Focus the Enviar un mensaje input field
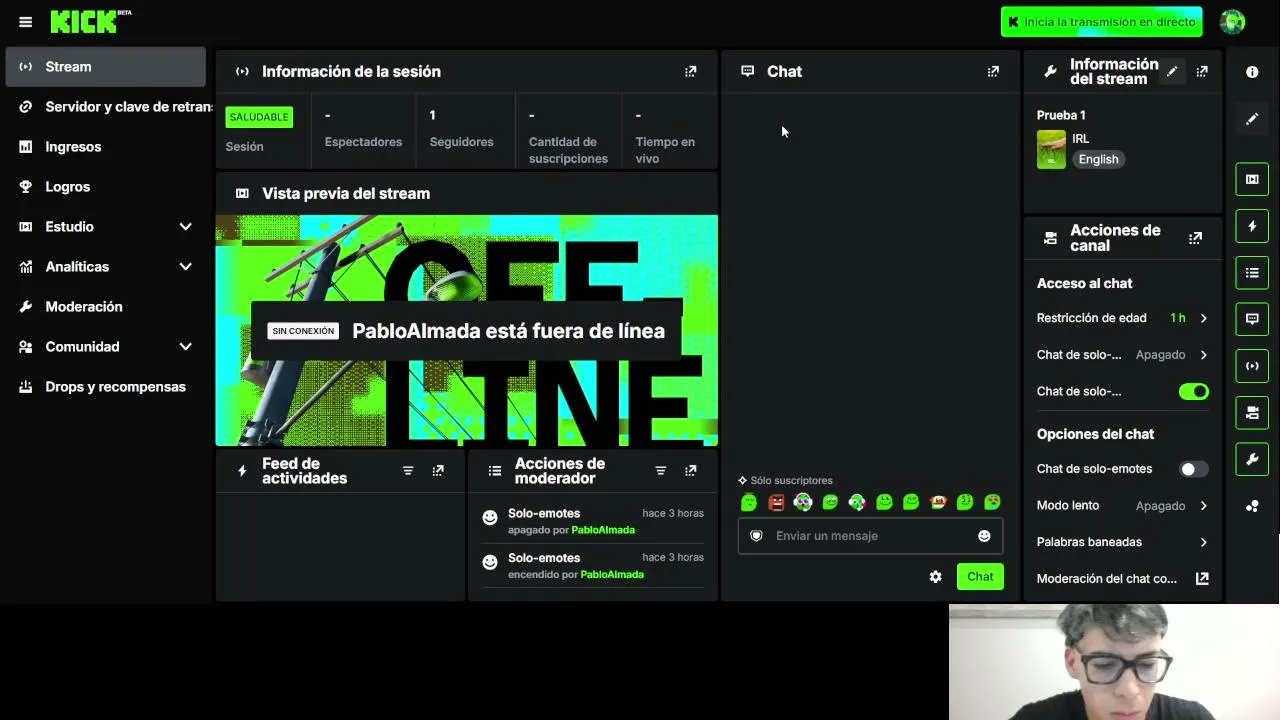Viewport: 1280px width, 720px height. tap(870, 536)
